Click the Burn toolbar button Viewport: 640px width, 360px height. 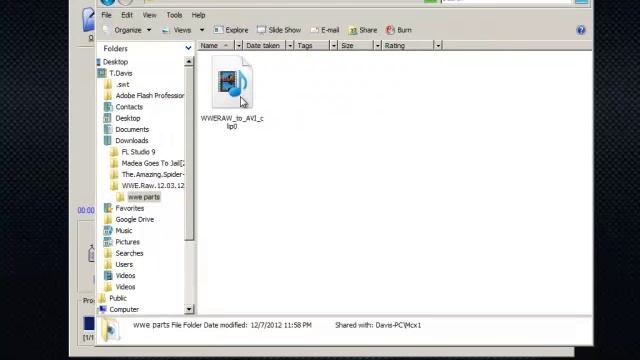[x=399, y=30]
